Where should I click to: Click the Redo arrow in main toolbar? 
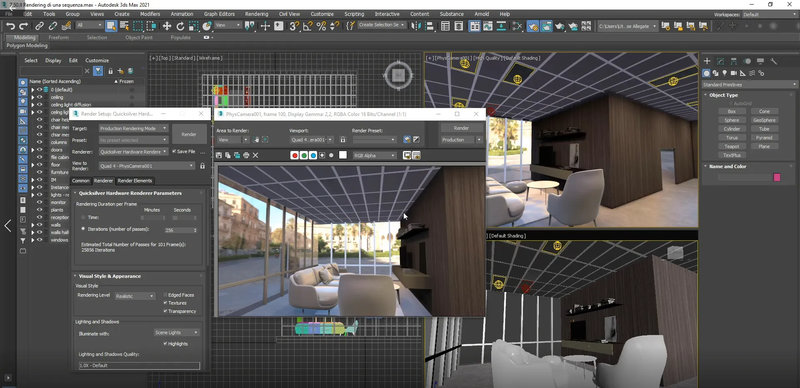click(x=23, y=26)
